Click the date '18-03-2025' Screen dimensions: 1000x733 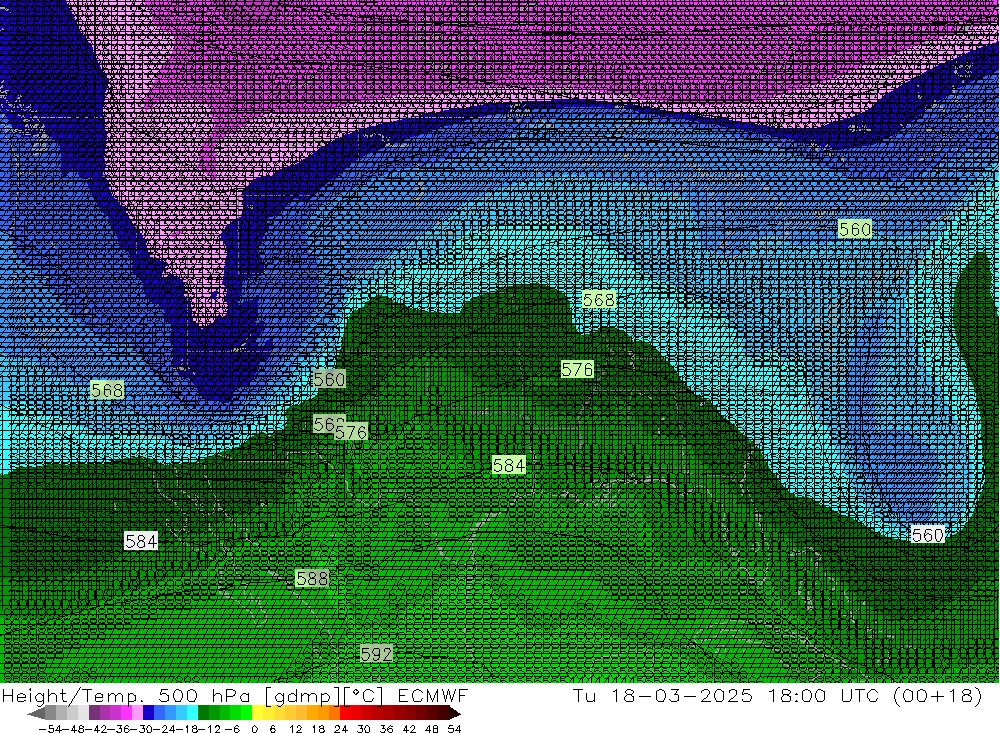pyautogui.click(x=682, y=695)
